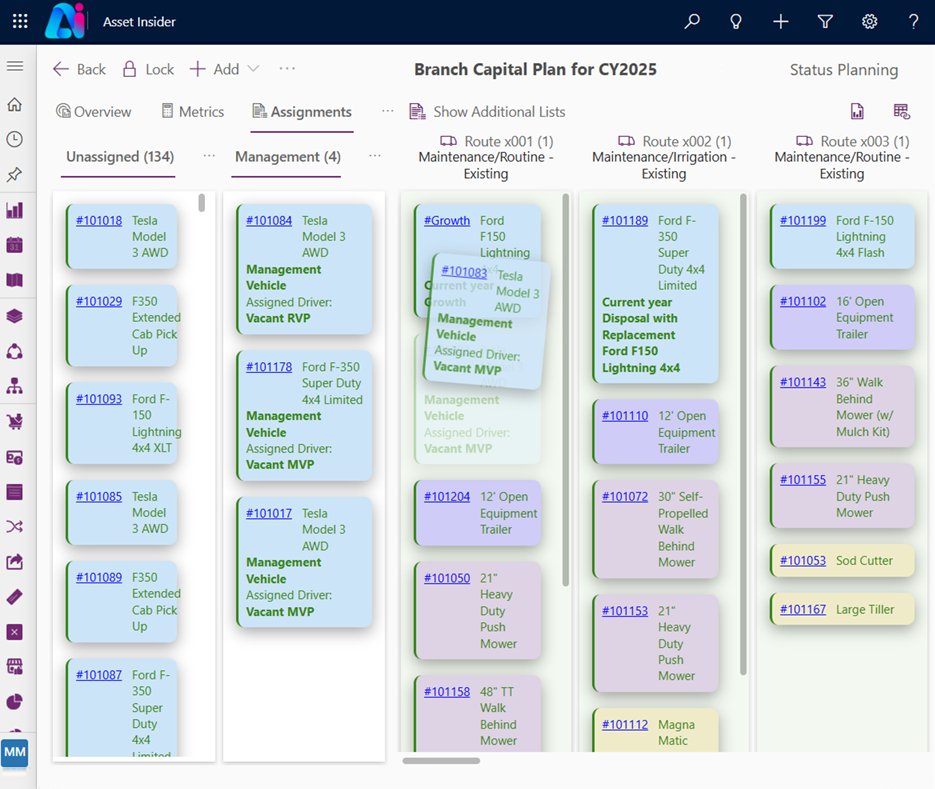The image size is (935, 789).
Task: Open the filter funnel icon
Action: [825, 22]
